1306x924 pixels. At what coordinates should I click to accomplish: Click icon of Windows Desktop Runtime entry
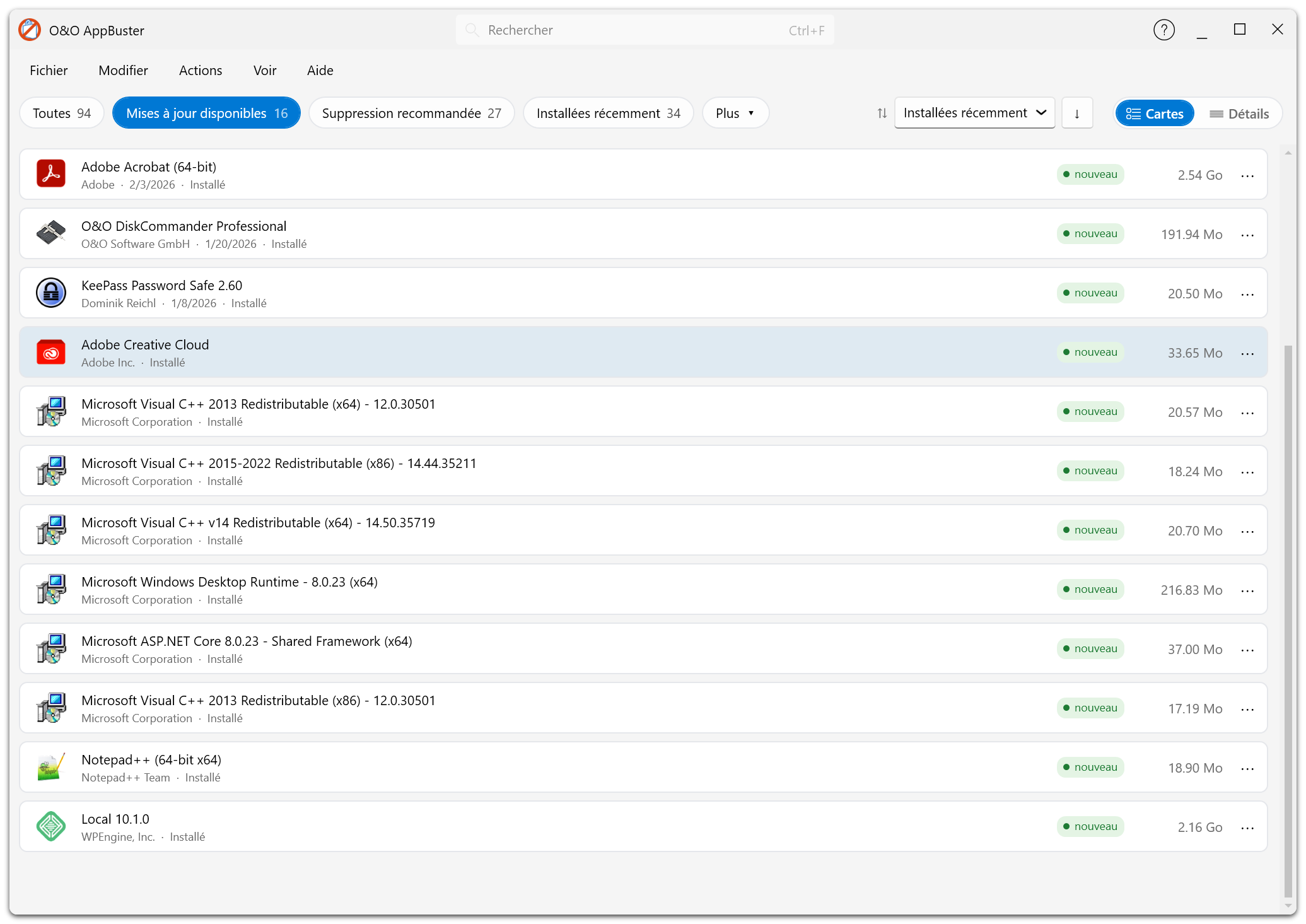point(51,589)
